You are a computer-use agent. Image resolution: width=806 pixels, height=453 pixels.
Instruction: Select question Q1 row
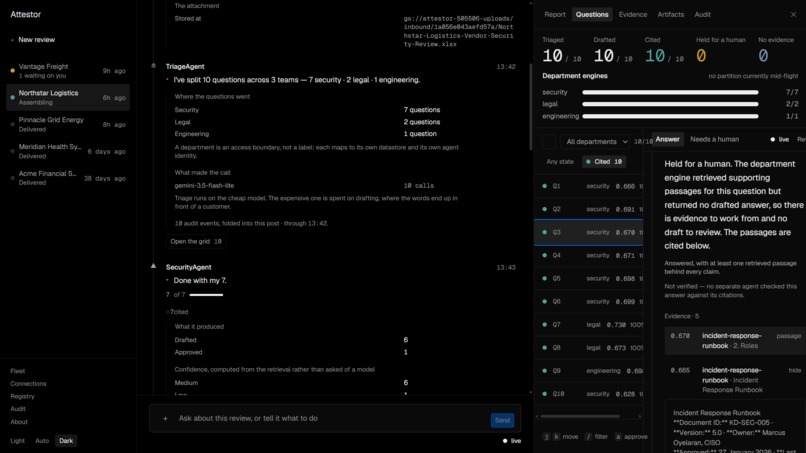tap(589, 186)
